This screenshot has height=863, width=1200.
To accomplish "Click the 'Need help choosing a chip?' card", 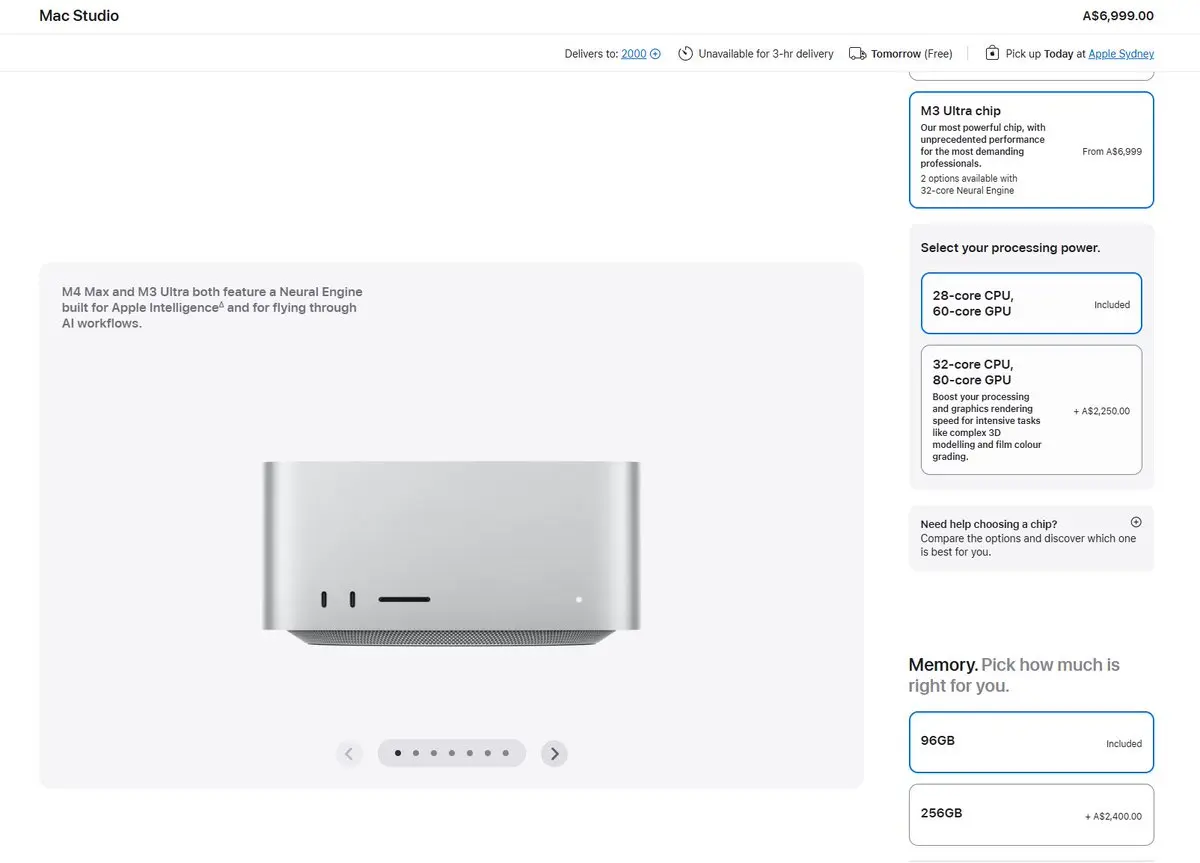I will (x=1031, y=538).
